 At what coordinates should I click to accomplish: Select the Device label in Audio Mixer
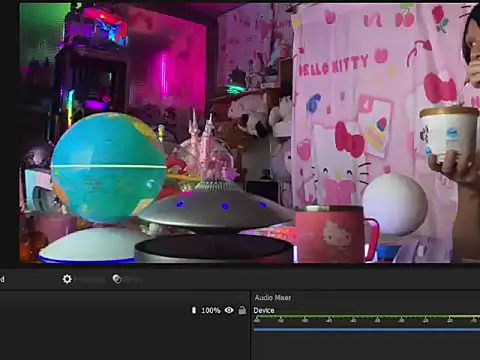pos(264,310)
